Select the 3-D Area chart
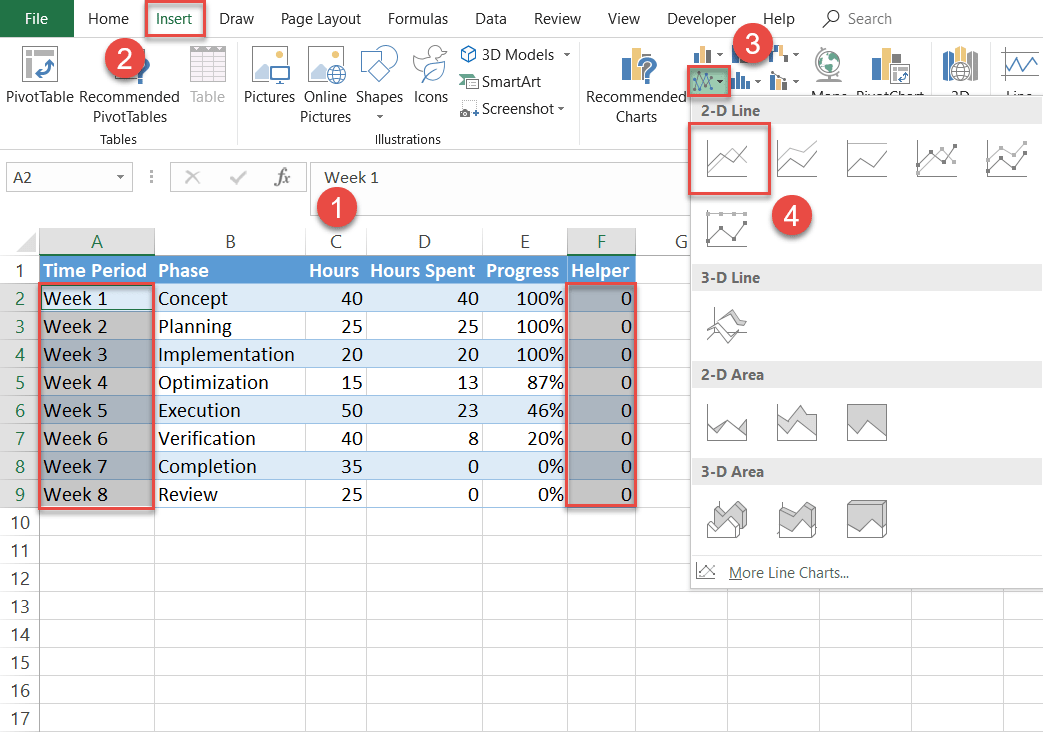Screen dimensions: 1043x732 pos(727,519)
